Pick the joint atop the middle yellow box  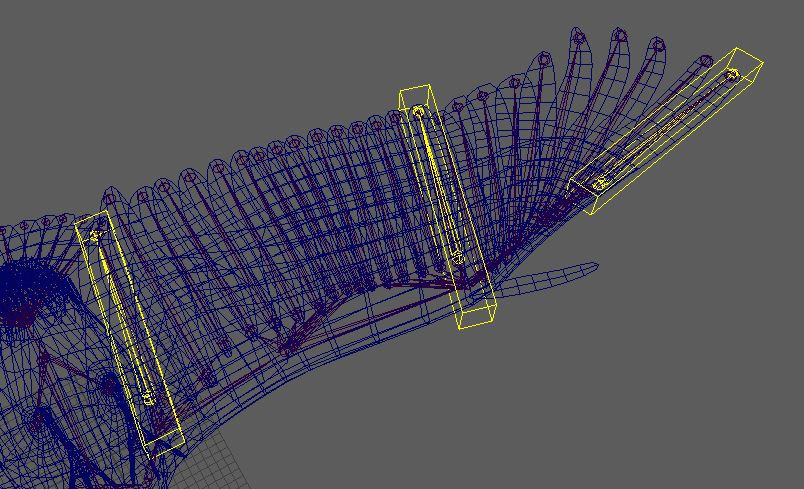click(418, 111)
